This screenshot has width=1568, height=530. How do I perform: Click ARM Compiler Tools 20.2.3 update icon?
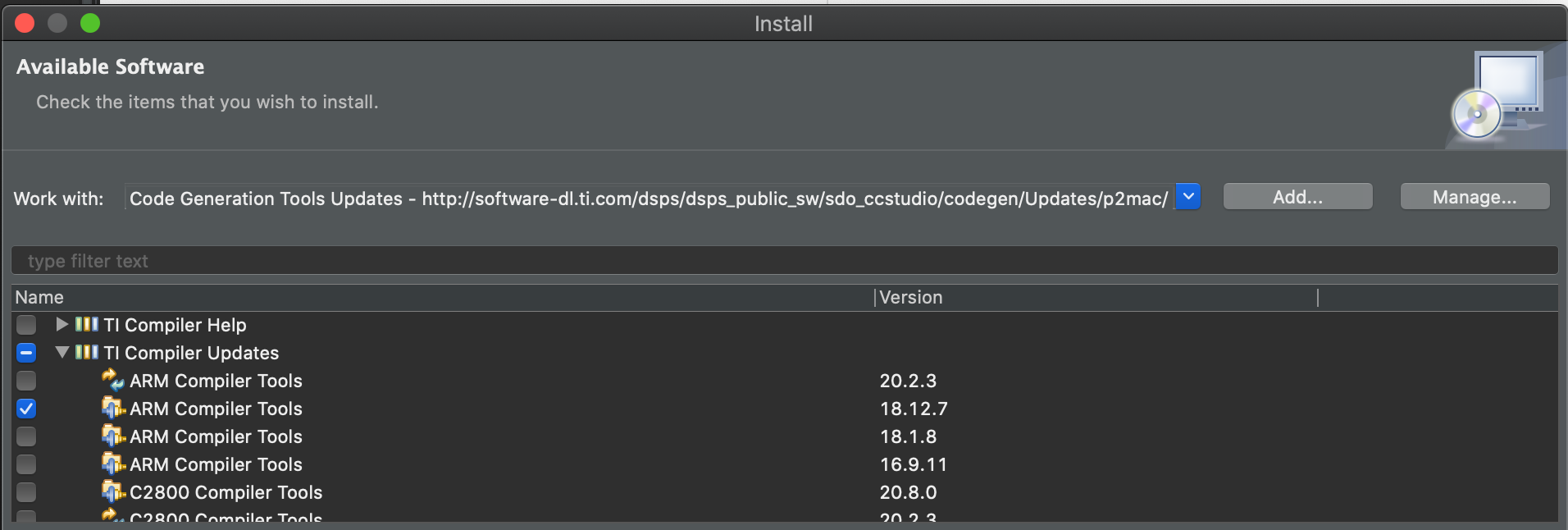[112, 380]
